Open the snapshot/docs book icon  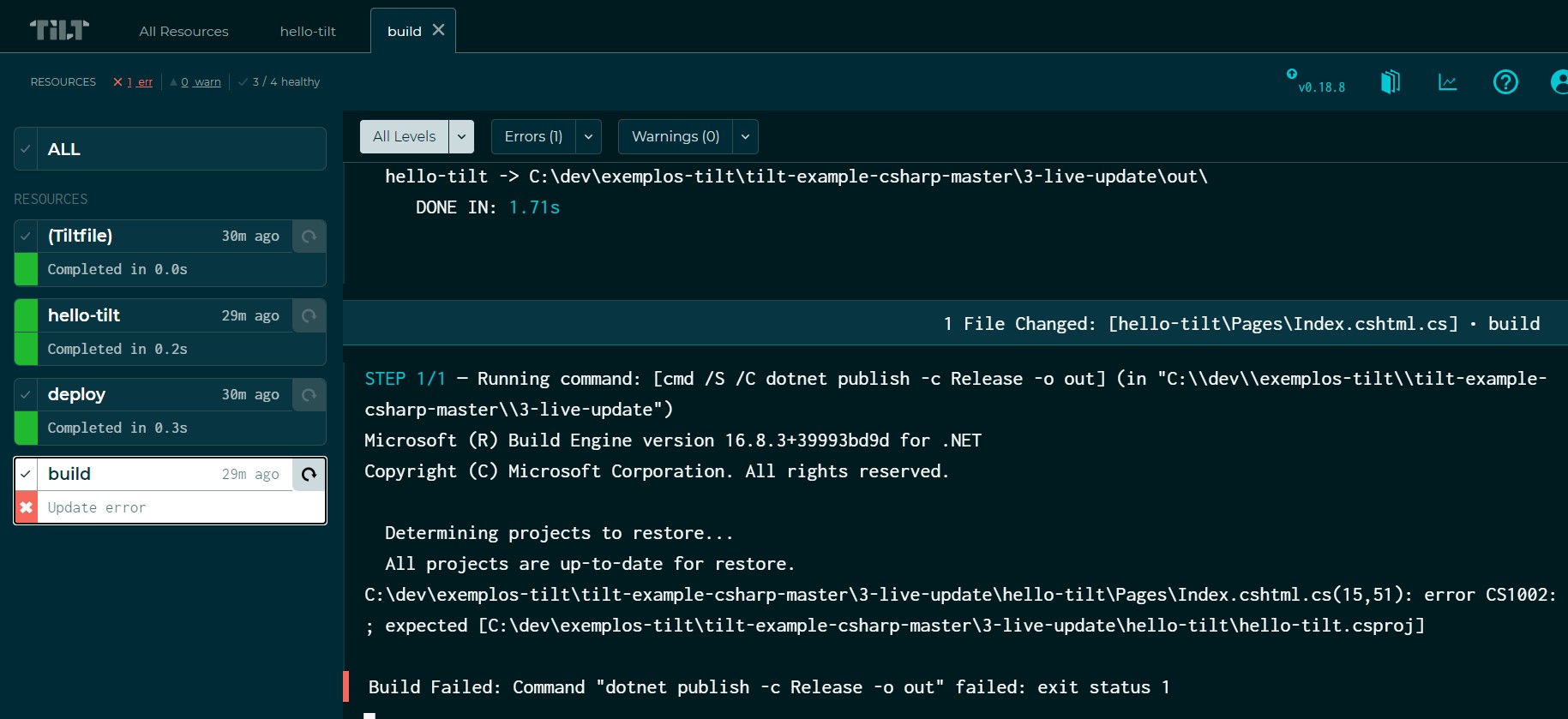tap(1391, 81)
